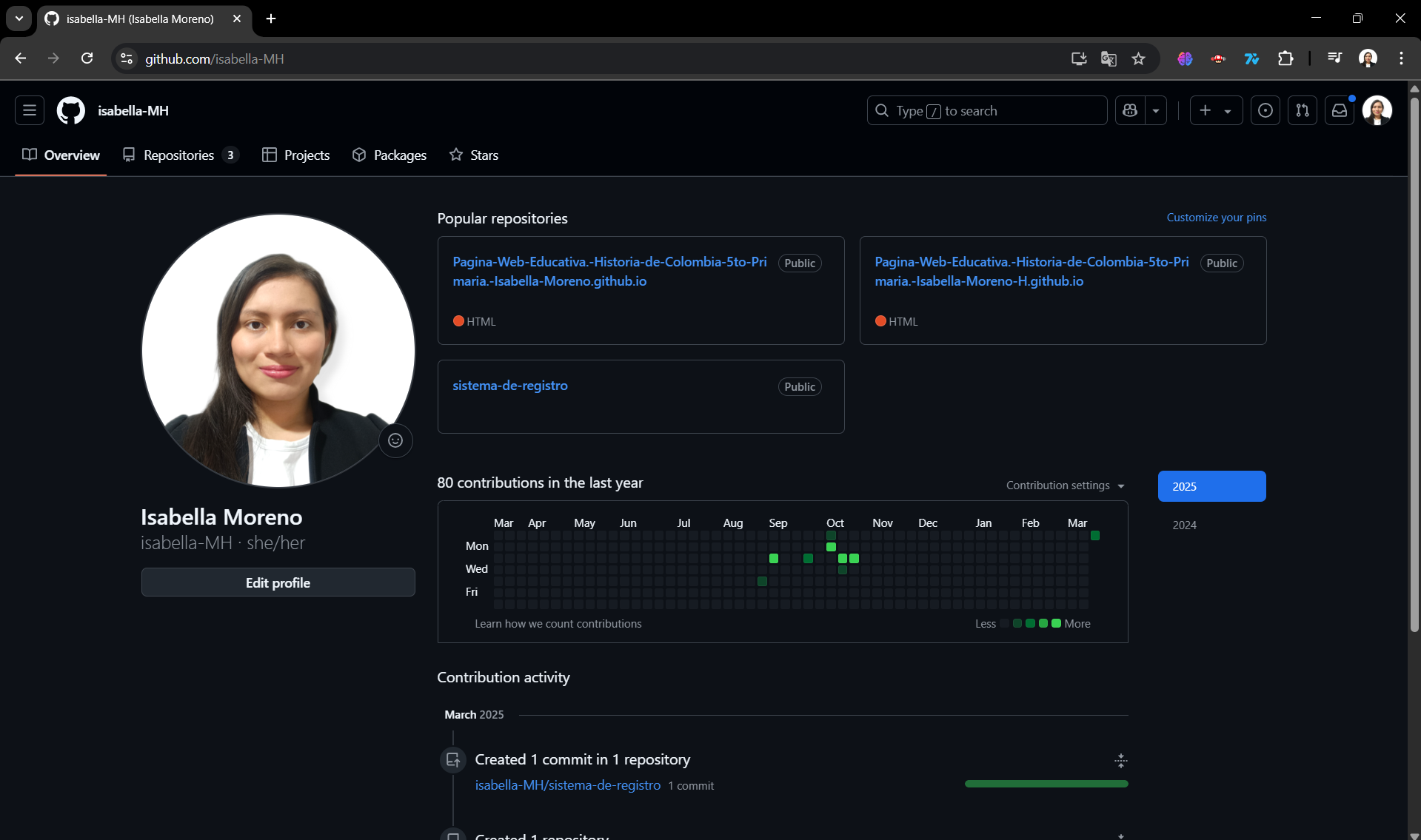This screenshot has height=840, width=1421.
Task: Open the issues icon in header
Action: (x=1265, y=110)
